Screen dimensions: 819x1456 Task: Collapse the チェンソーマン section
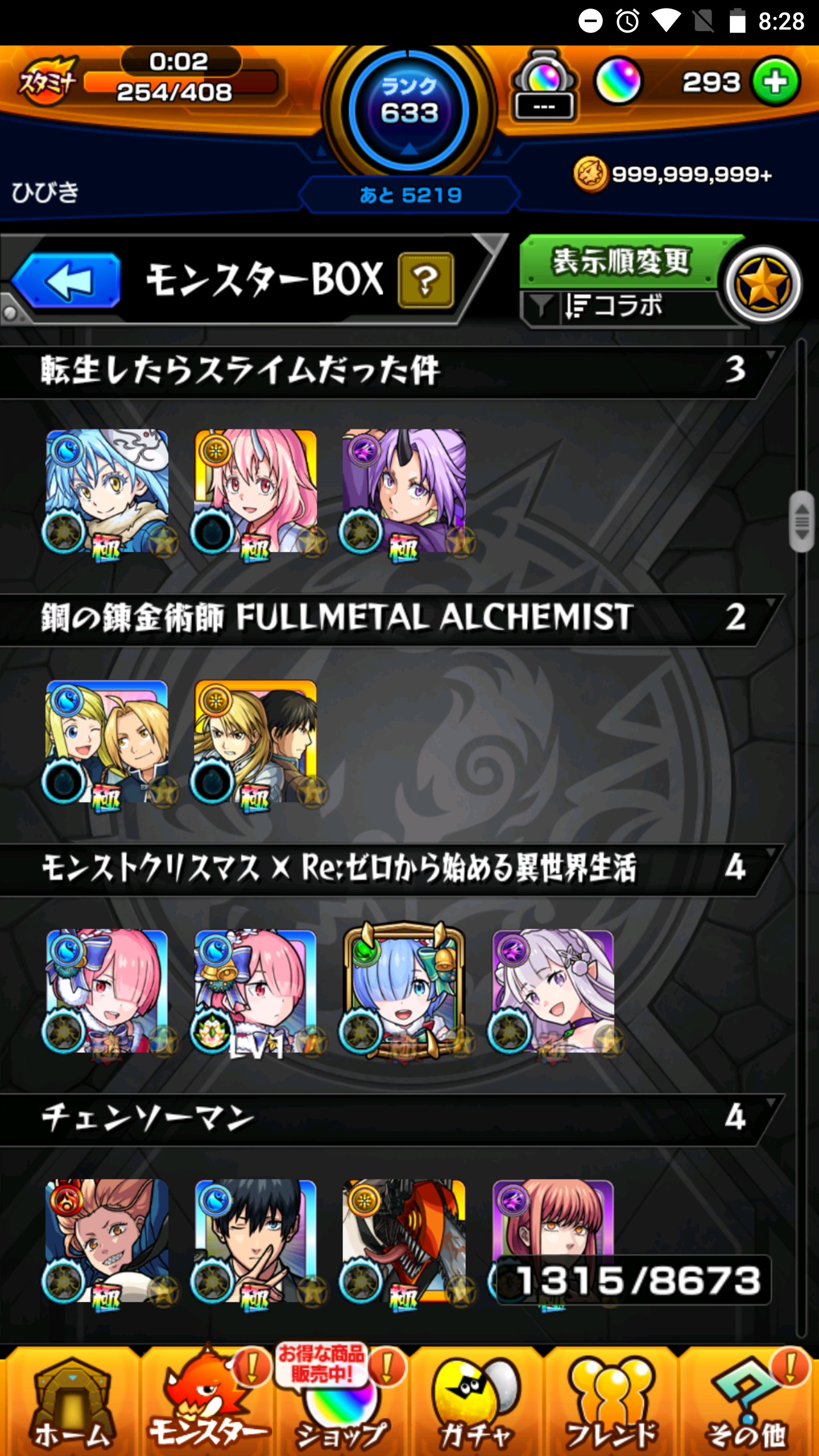[x=392, y=1118]
